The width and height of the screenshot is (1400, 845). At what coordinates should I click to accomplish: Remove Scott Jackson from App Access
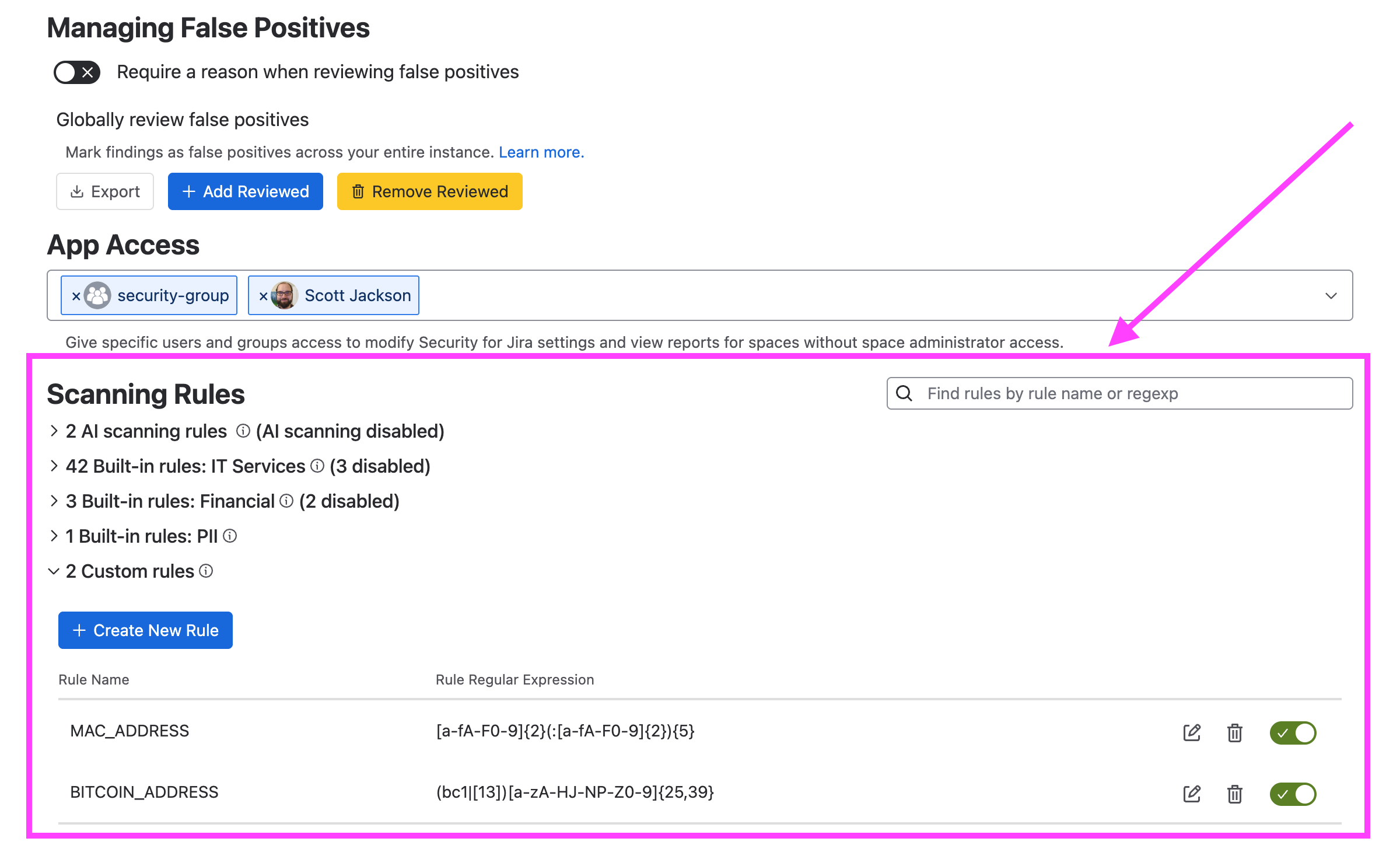pyautogui.click(x=263, y=296)
